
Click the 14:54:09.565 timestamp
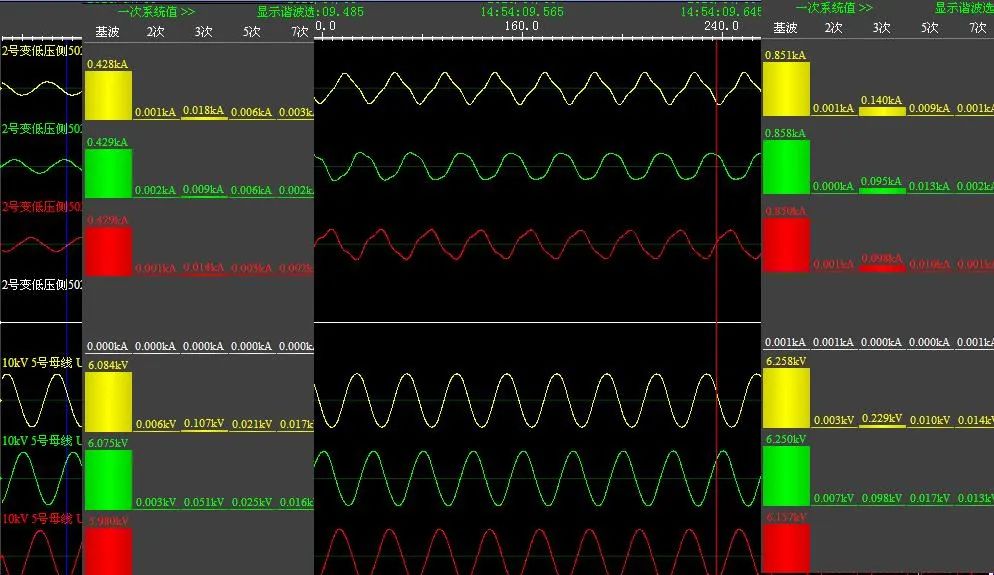pos(522,12)
